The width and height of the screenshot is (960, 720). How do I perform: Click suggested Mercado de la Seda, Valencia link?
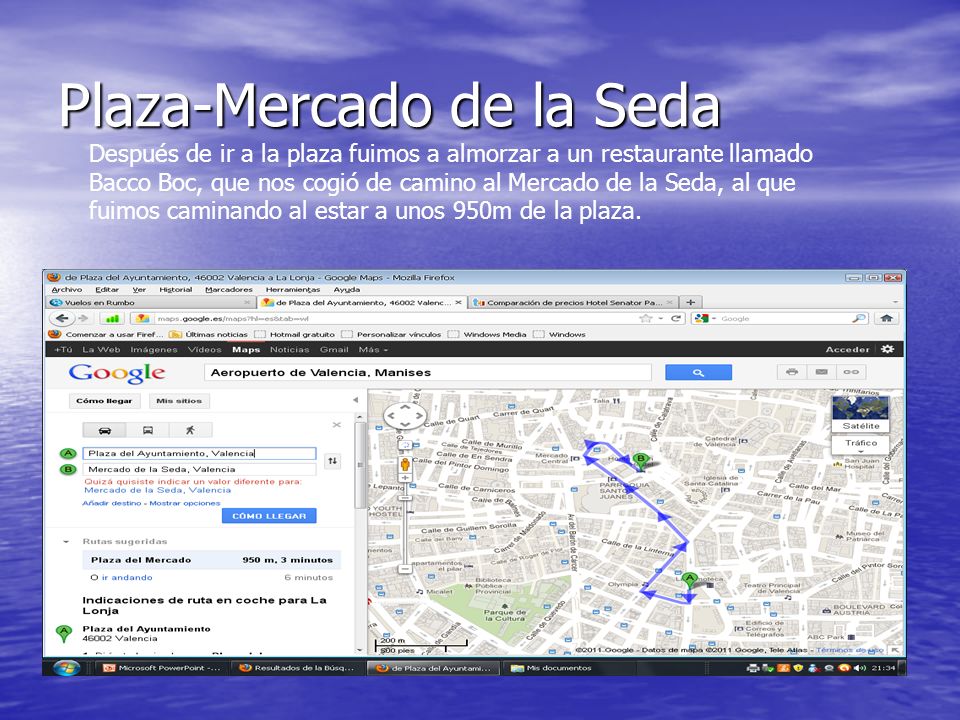pos(158,490)
